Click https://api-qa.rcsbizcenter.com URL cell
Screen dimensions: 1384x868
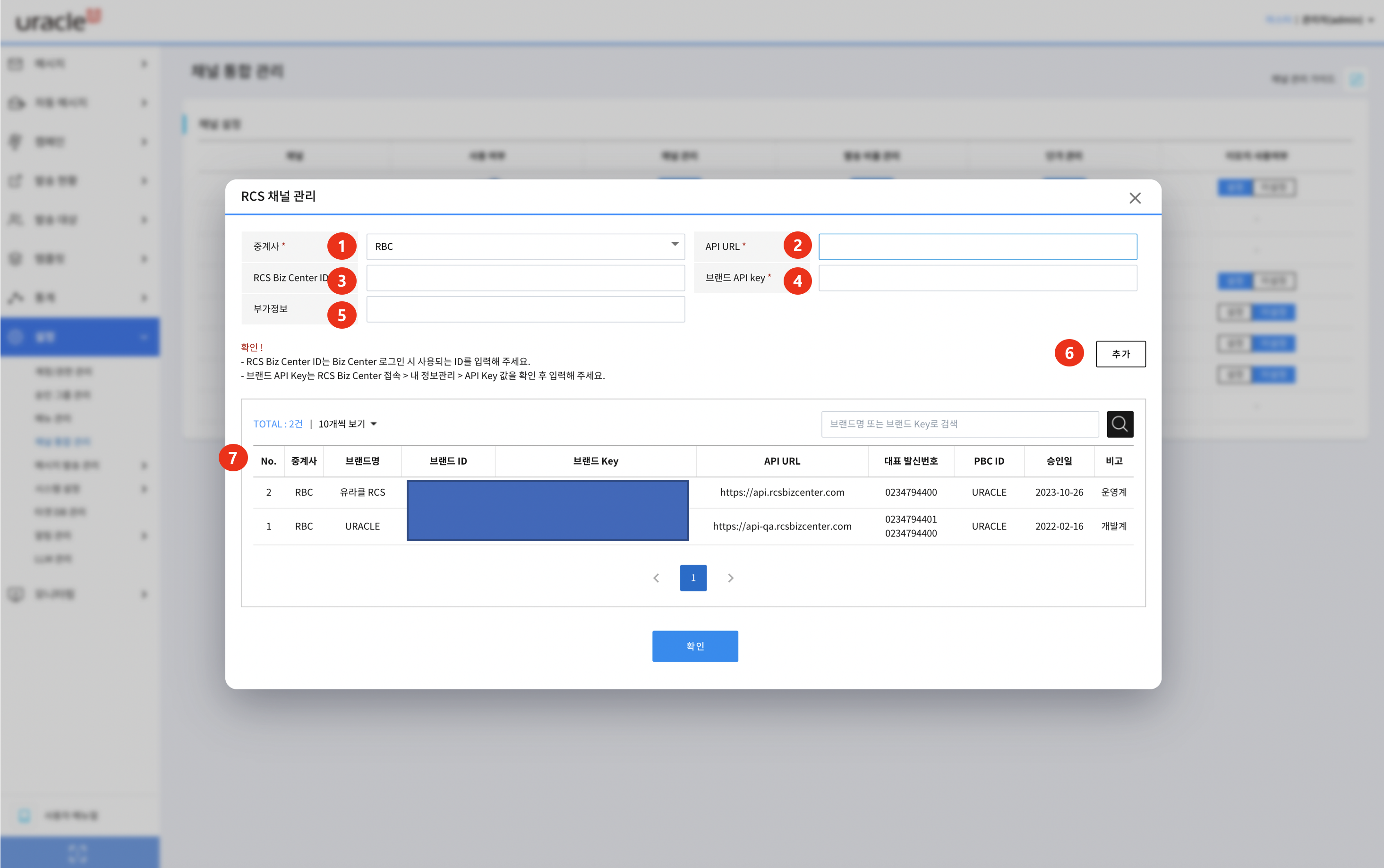pyautogui.click(x=782, y=527)
